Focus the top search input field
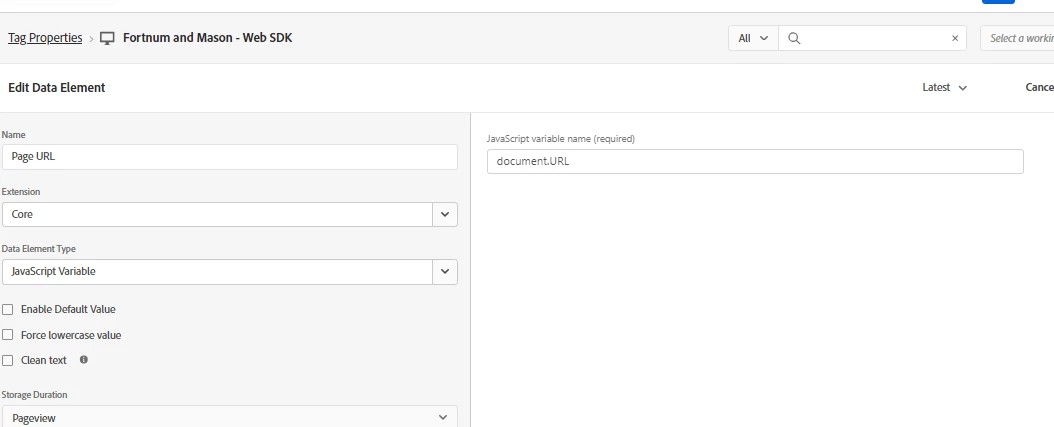1054x427 pixels. click(x=873, y=38)
